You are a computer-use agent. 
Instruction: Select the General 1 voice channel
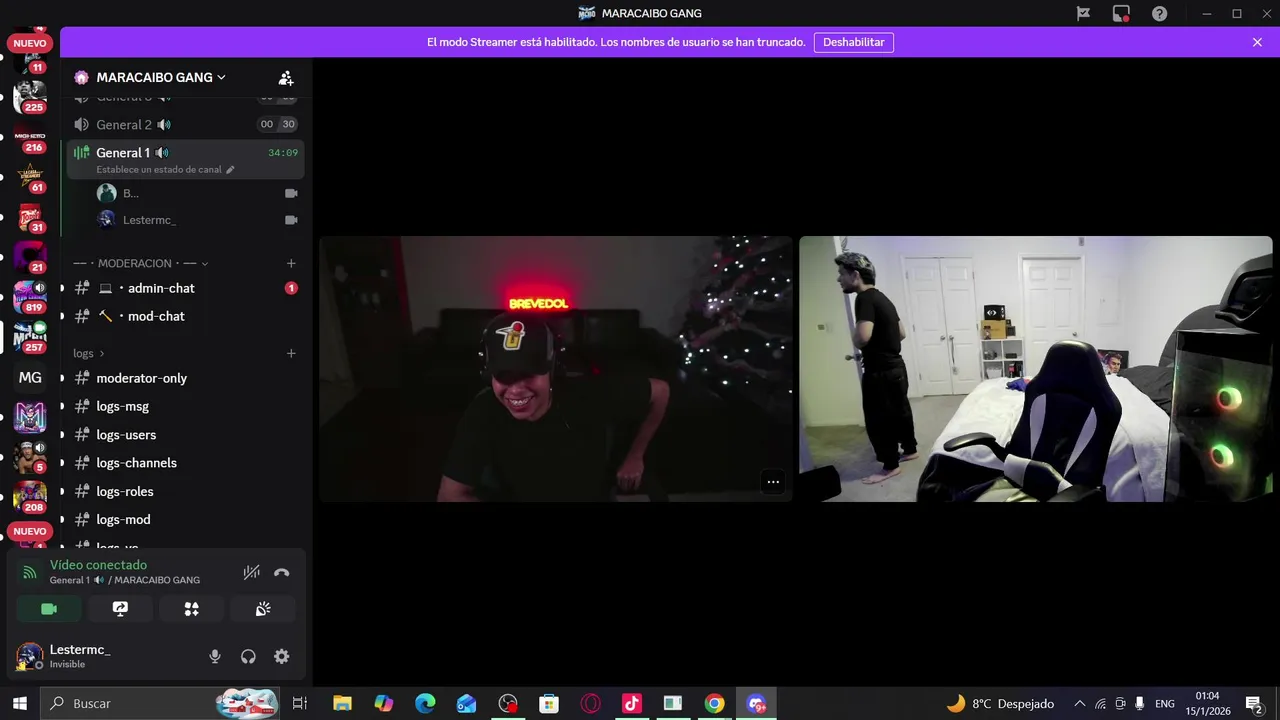pos(186,153)
